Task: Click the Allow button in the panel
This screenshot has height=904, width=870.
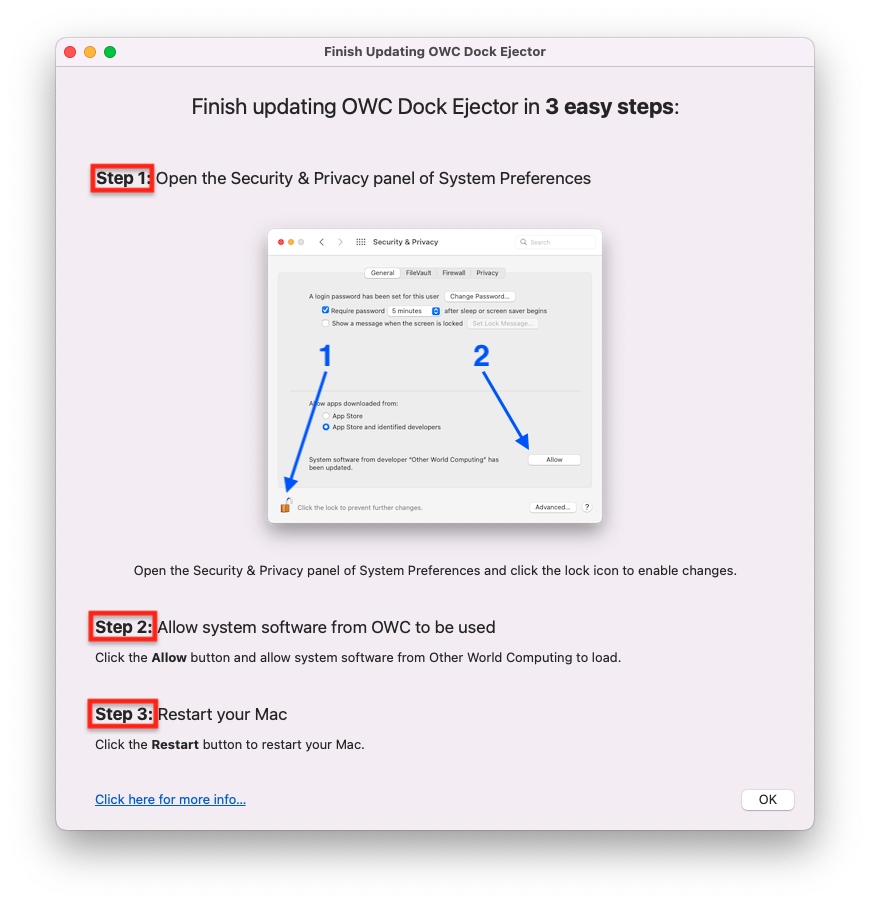Action: click(554, 459)
